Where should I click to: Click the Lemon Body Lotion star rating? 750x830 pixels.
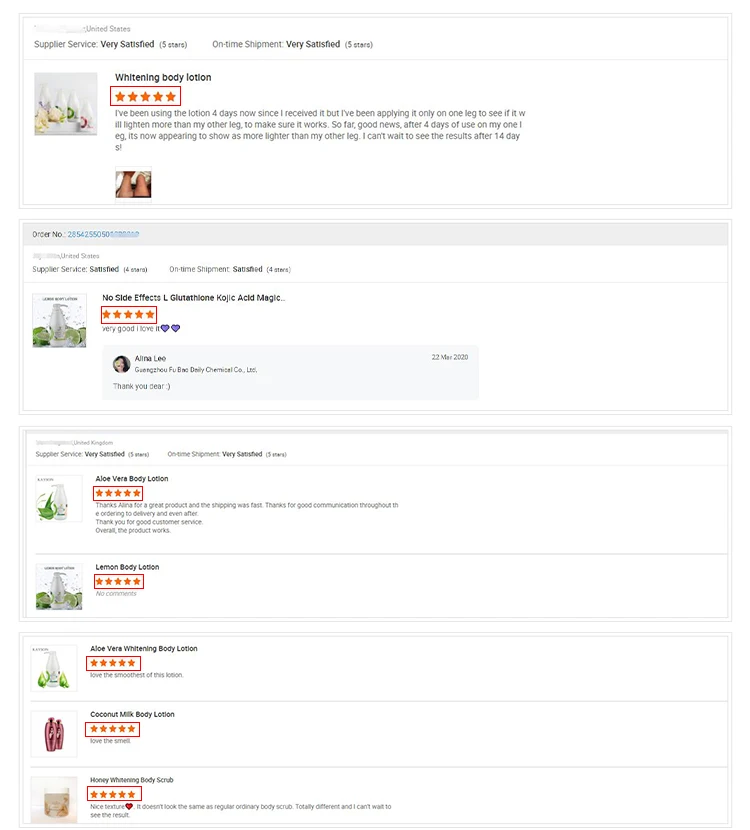pos(119,581)
